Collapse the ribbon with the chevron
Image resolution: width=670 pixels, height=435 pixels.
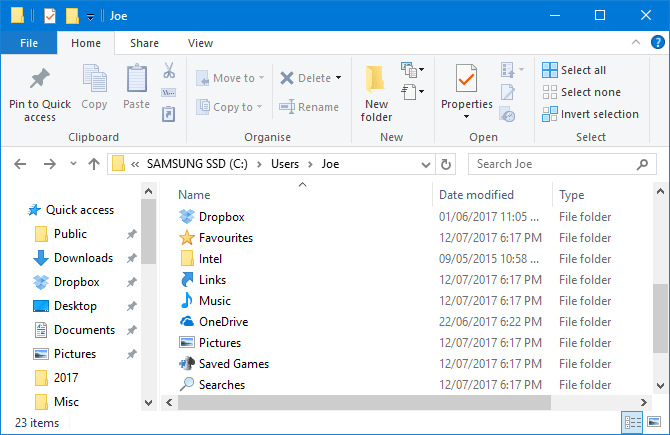pos(636,42)
